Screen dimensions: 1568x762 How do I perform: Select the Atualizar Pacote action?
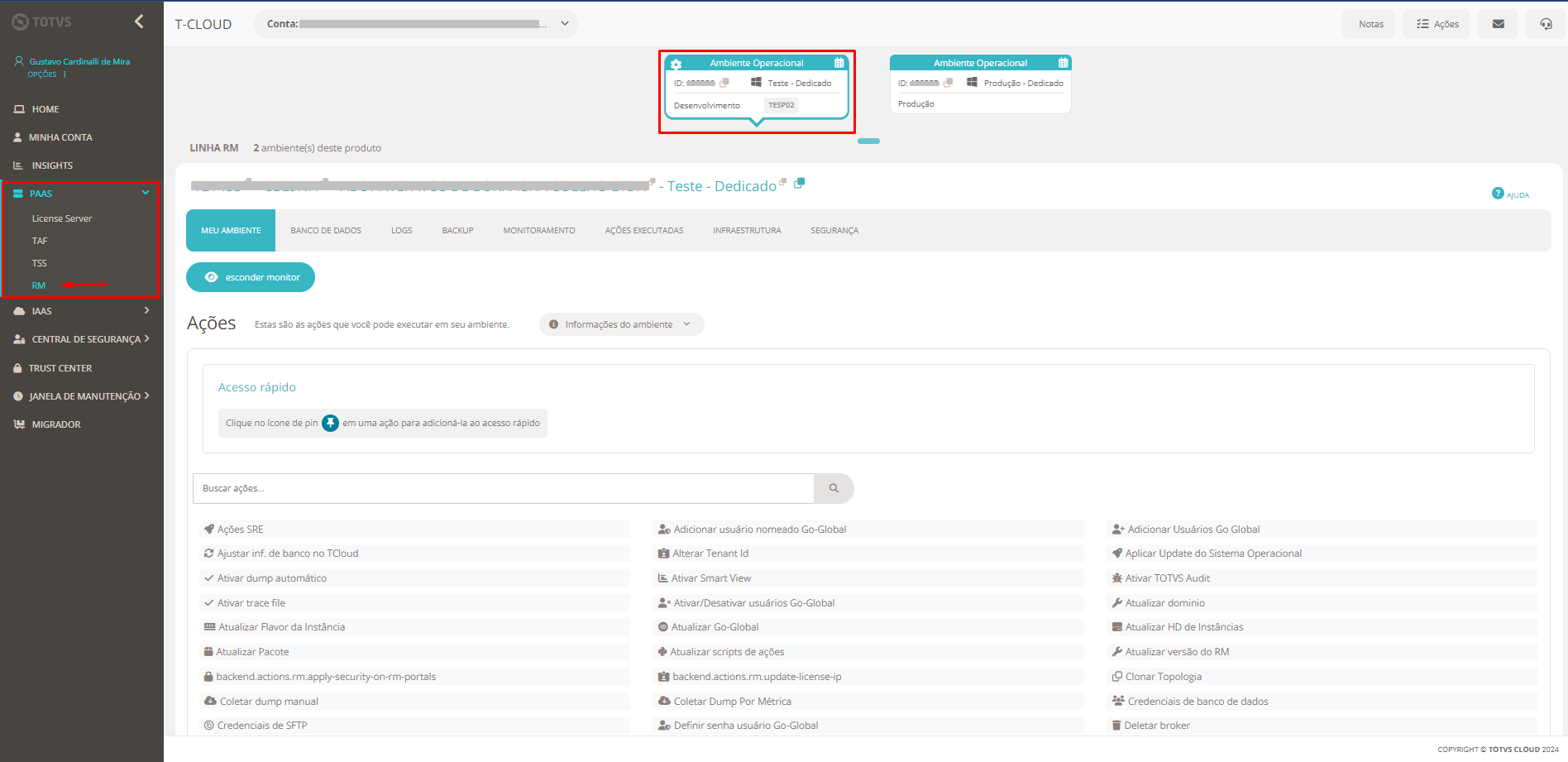(415, 652)
